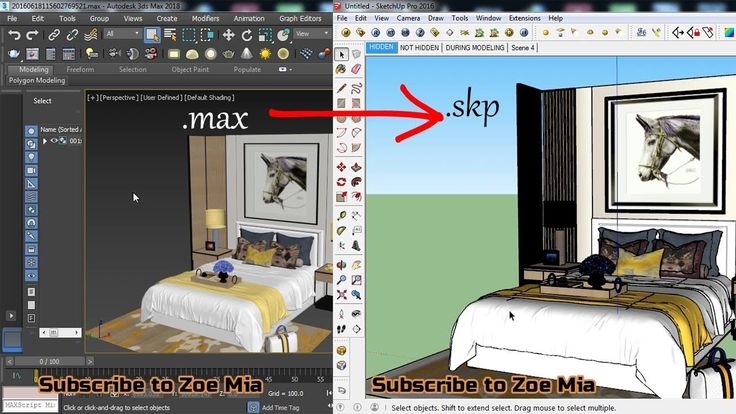736x414 pixels.
Task: Expand the 001 node in Scene Explorer
Action: pyautogui.click(x=45, y=141)
